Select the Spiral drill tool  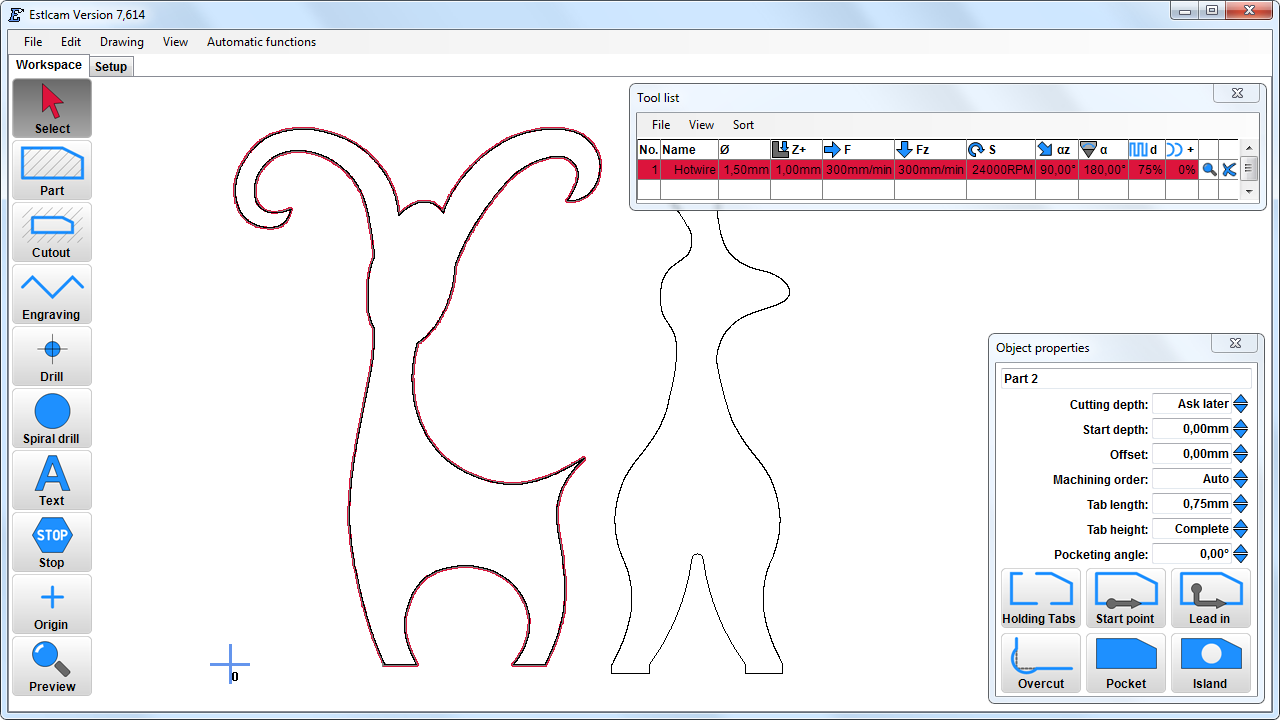click(x=52, y=418)
